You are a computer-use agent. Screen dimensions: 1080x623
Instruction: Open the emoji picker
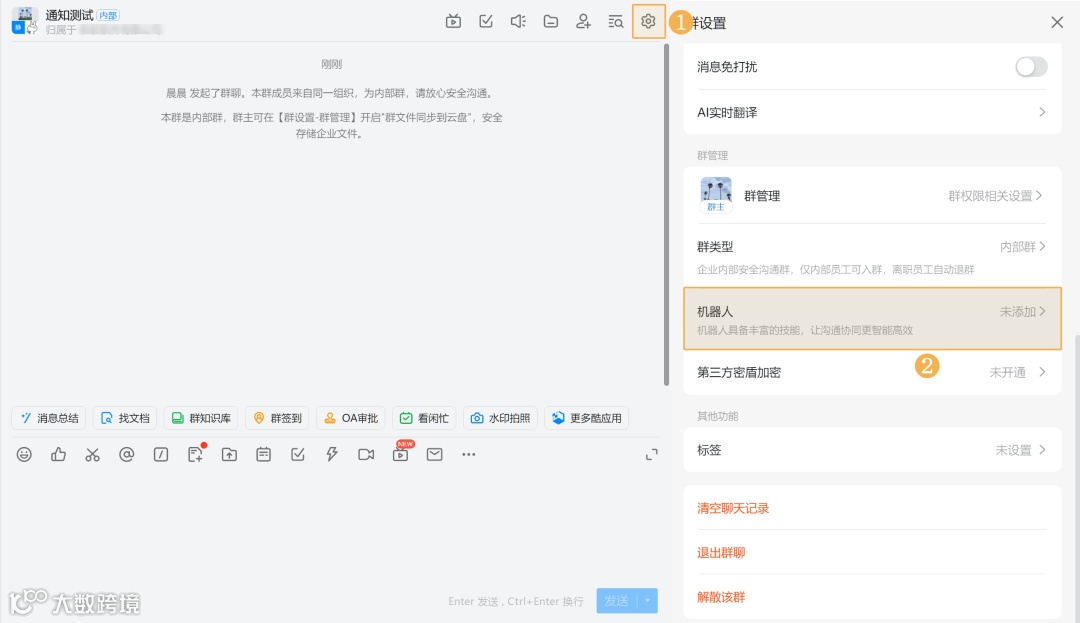point(24,454)
